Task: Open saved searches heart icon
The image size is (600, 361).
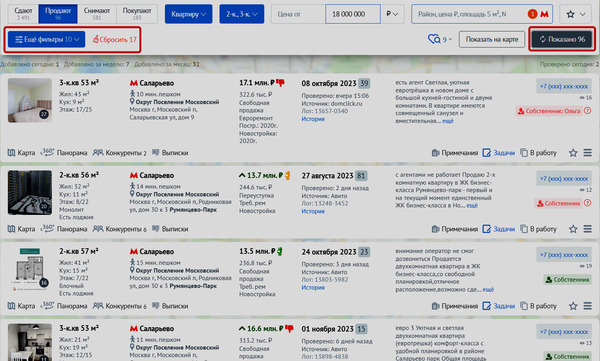Action: [x=434, y=39]
